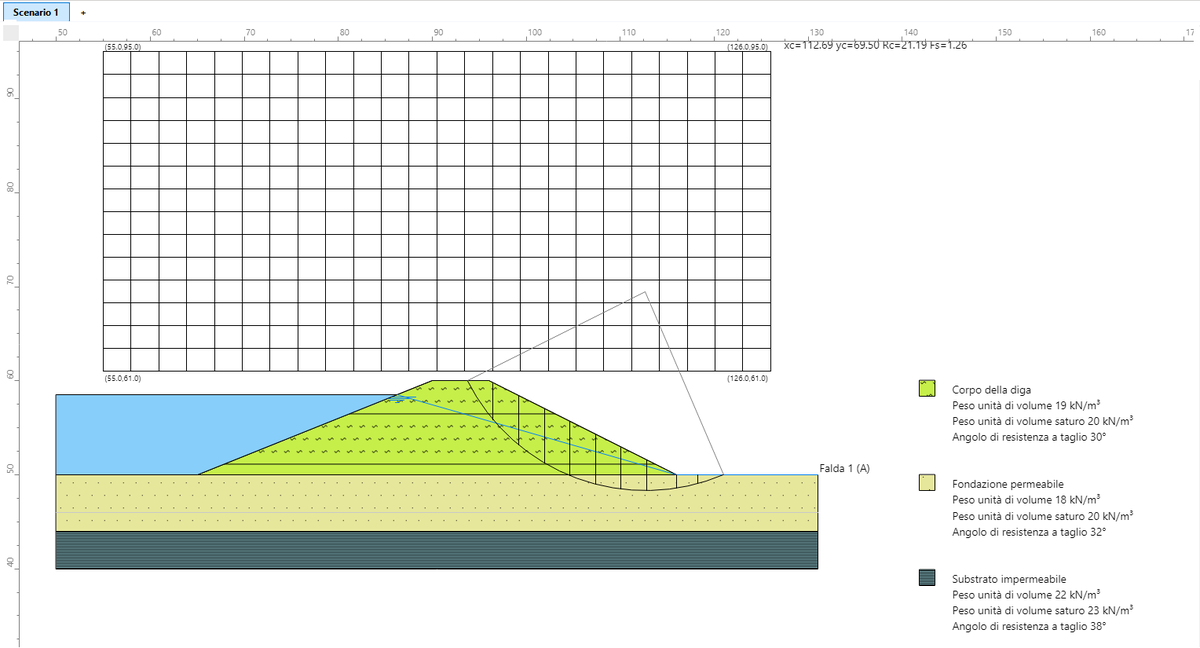The height and width of the screenshot is (648, 1200).
Task: Click 'Peso unità di volume 22 kN/m³' text
Action: coord(1026,595)
